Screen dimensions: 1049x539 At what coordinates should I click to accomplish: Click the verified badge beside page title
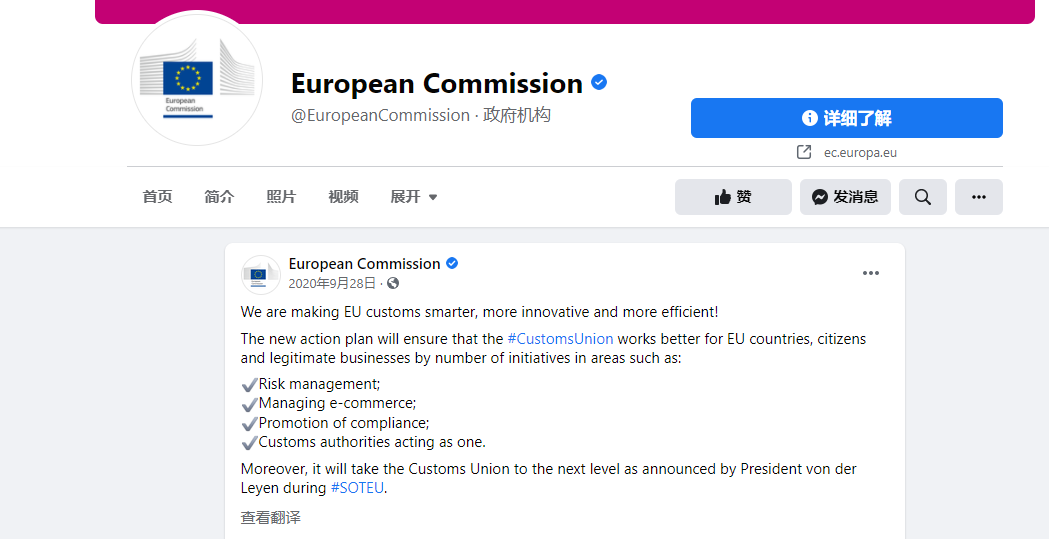(599, 83)
